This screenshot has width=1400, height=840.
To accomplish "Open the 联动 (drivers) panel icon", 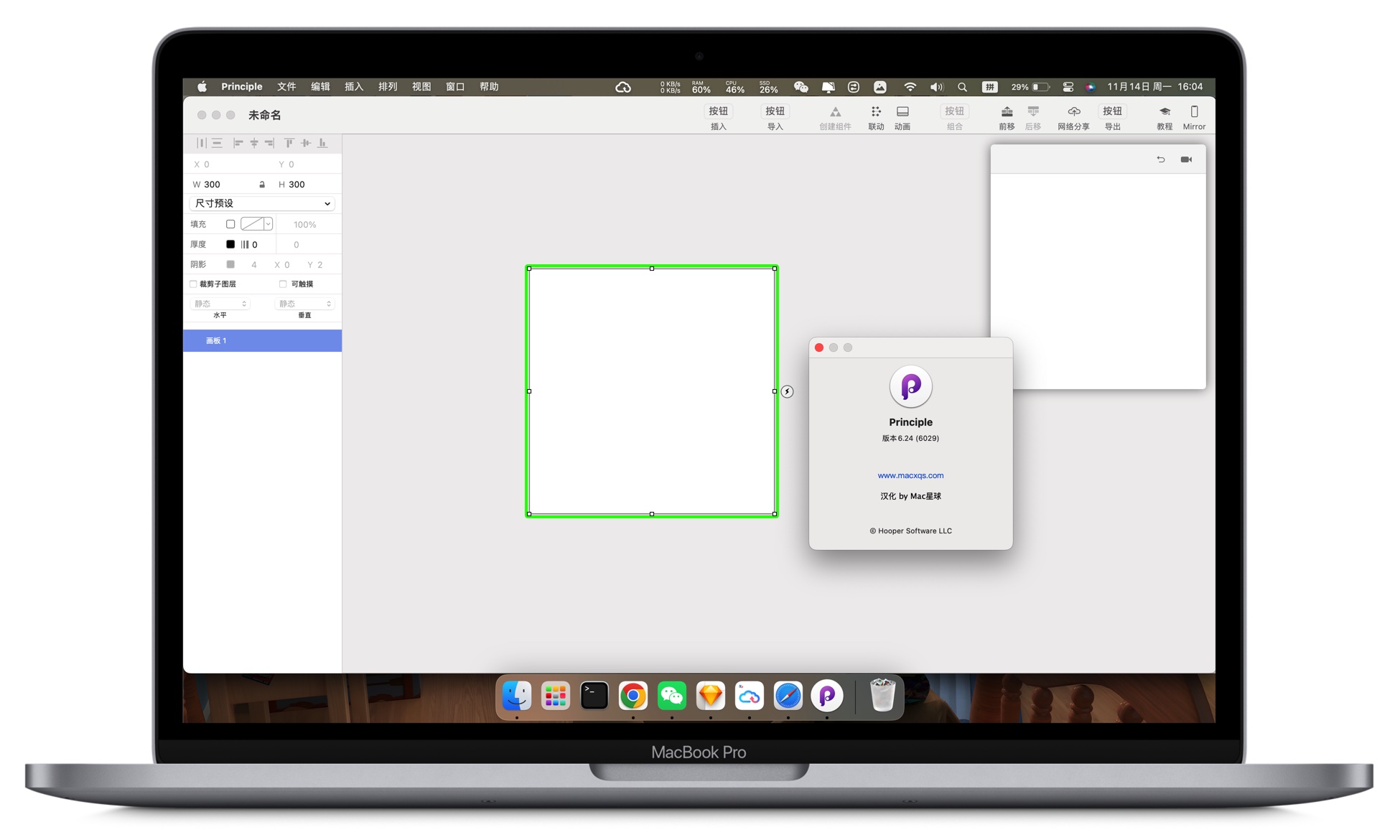I will (x=876, y=112).
